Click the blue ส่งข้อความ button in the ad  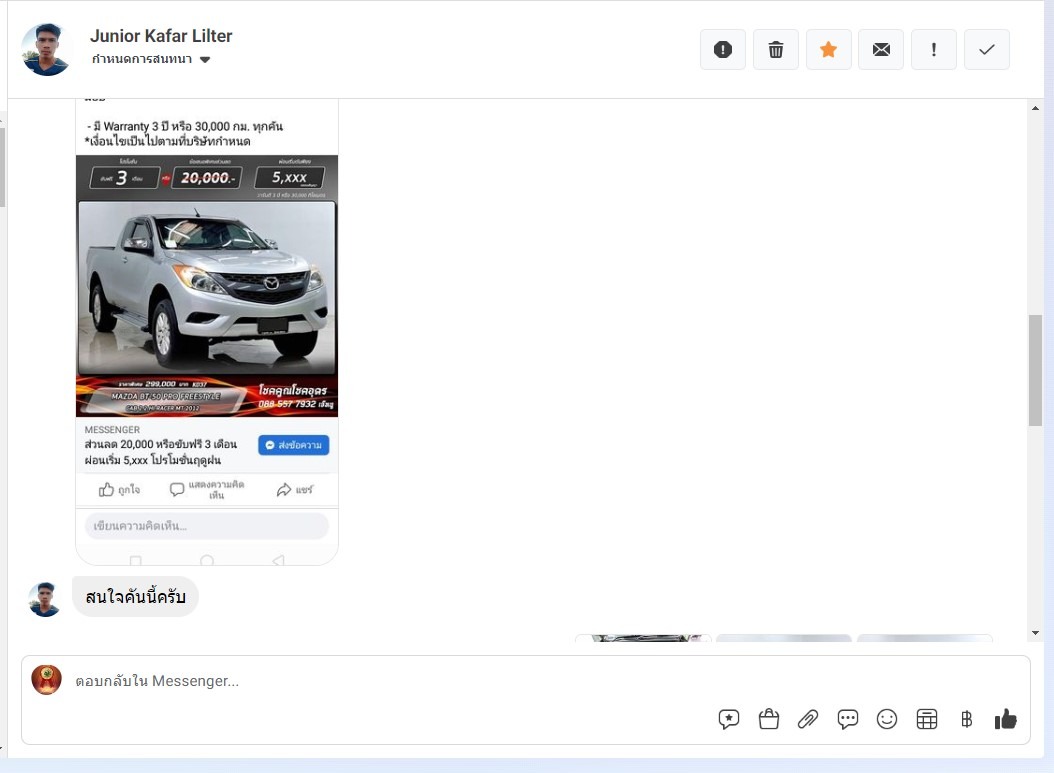(293, 445)
